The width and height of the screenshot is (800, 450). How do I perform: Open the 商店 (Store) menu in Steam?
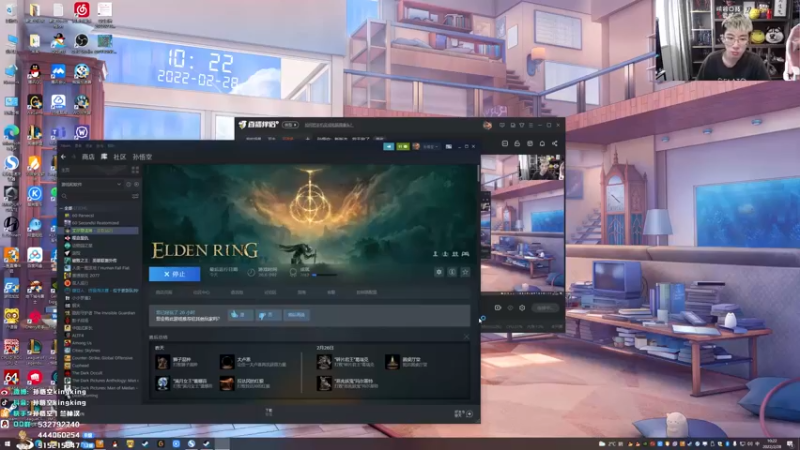88,157
